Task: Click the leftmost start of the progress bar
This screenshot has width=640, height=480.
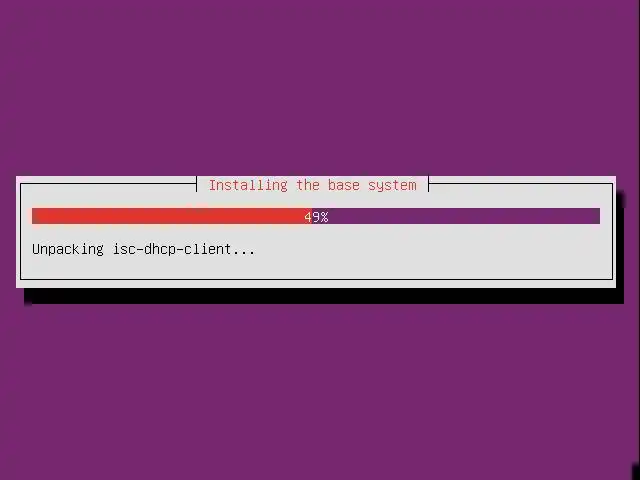Action: (x=35, y=216)
